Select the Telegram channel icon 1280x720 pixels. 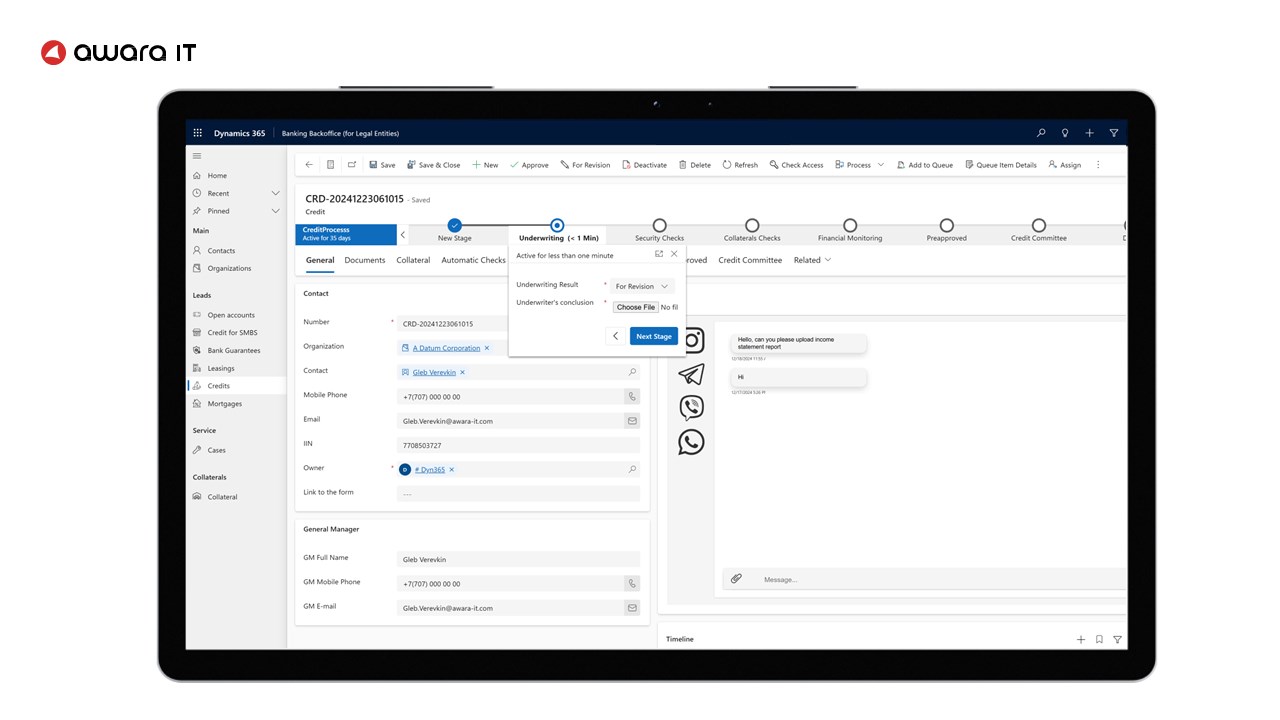[x=691, y=374]
